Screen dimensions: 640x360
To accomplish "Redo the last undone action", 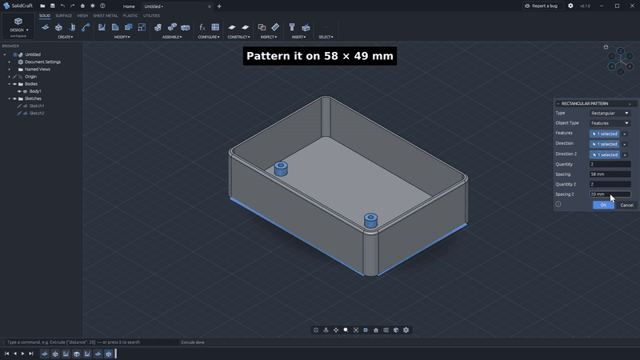I will click(72, 6).
